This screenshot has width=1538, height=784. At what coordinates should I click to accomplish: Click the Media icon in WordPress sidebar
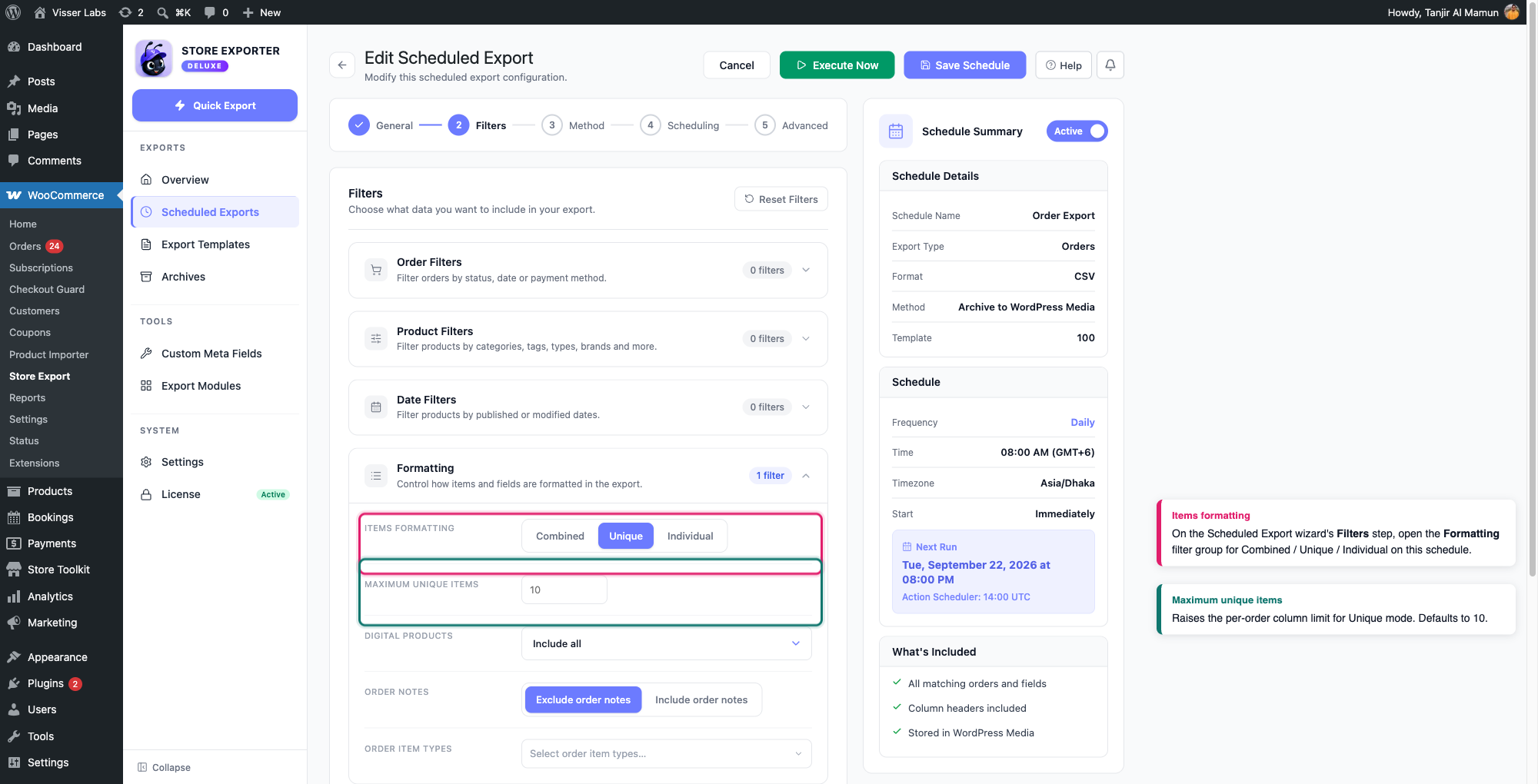[14, 108]
